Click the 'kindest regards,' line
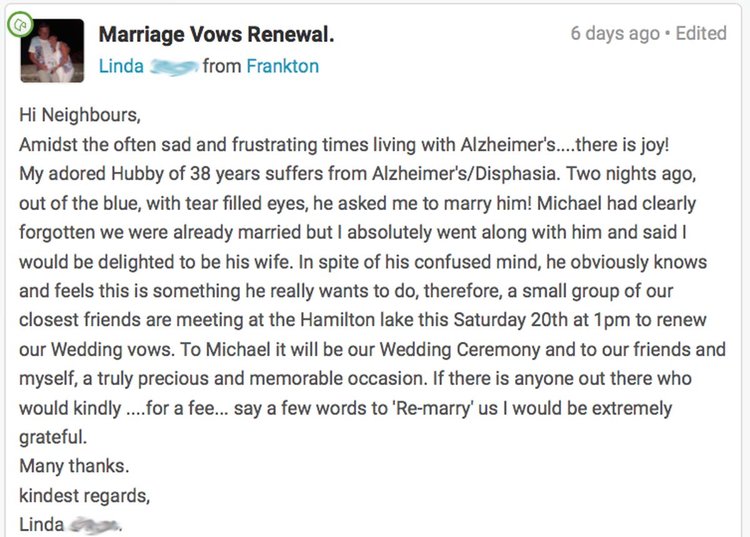Image resolution: width=750 pixels, height=537 pixels. pos(85,496)
